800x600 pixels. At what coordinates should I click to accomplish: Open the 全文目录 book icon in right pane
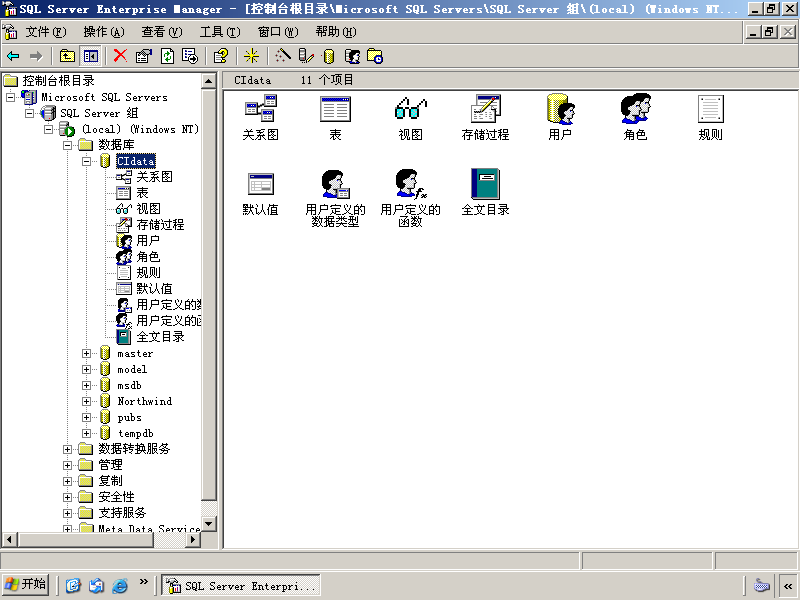(485, 184)
